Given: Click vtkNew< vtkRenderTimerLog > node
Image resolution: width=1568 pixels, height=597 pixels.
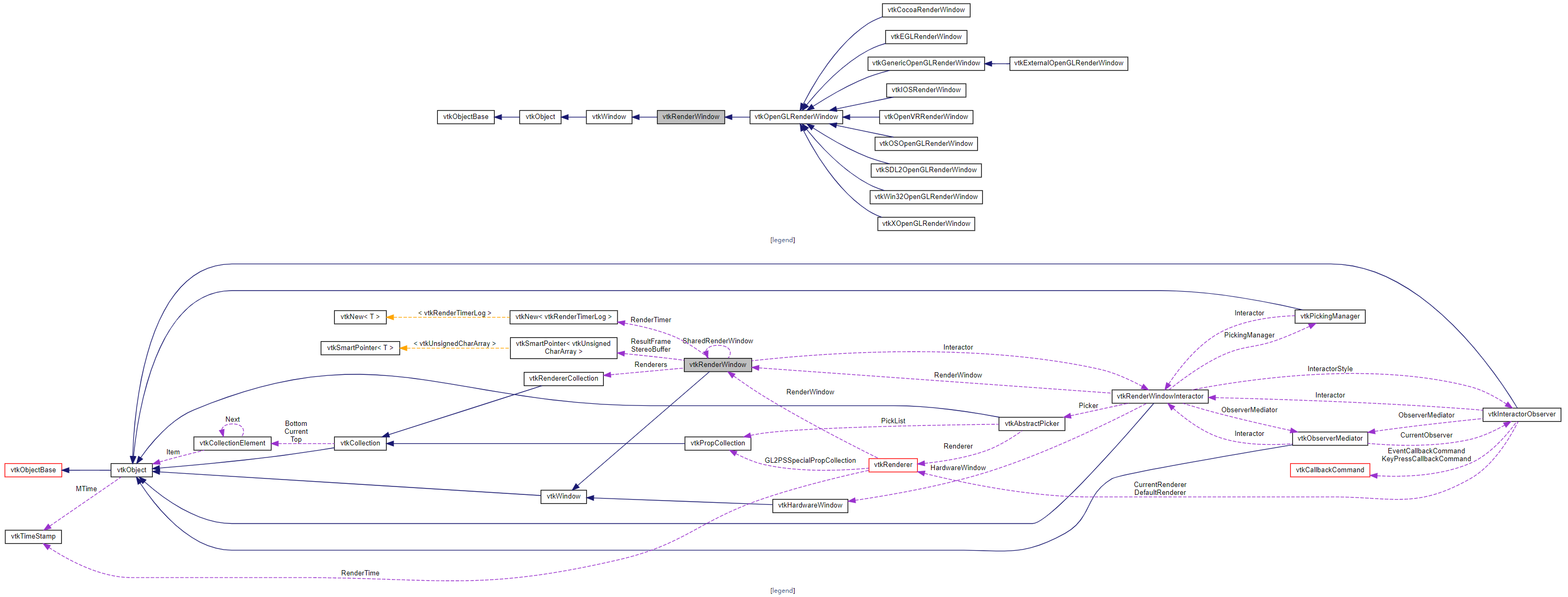Looking at the screenshot, I should click(563, 317).
